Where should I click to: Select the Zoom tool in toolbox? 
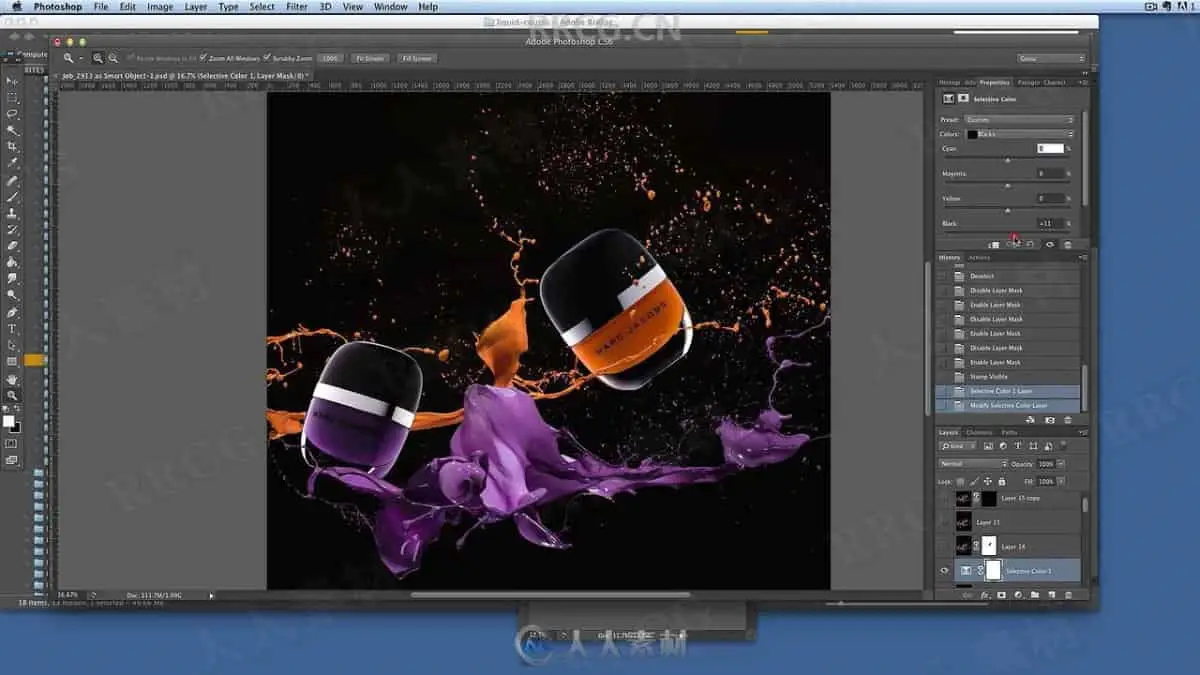[x=12, y=396]
